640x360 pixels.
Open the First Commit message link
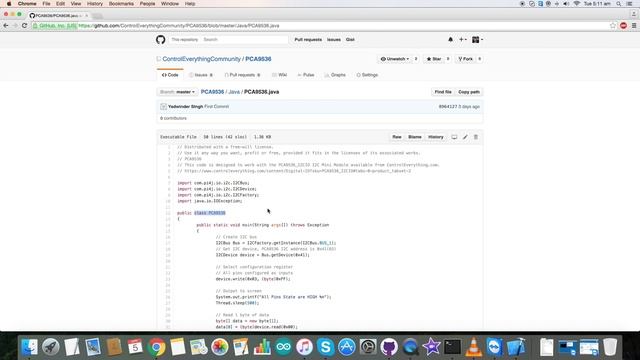[x=216, y=107]
